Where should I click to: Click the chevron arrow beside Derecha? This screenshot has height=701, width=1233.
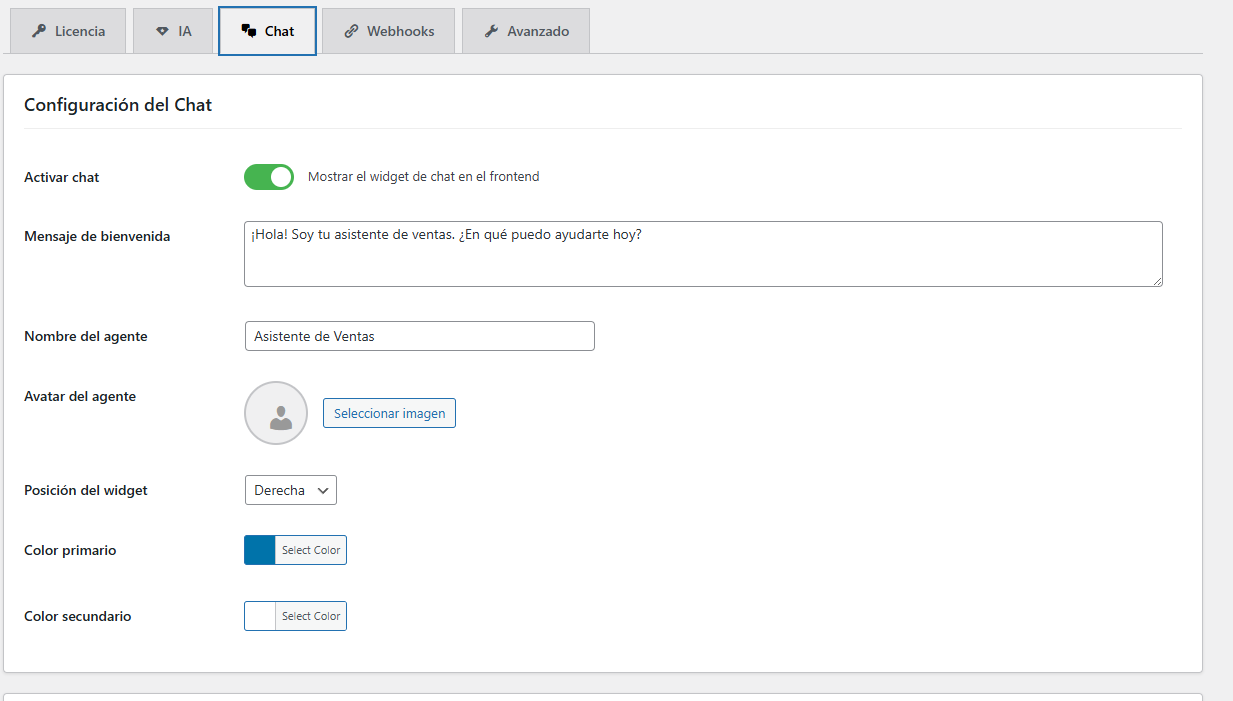tap(322, 491)
